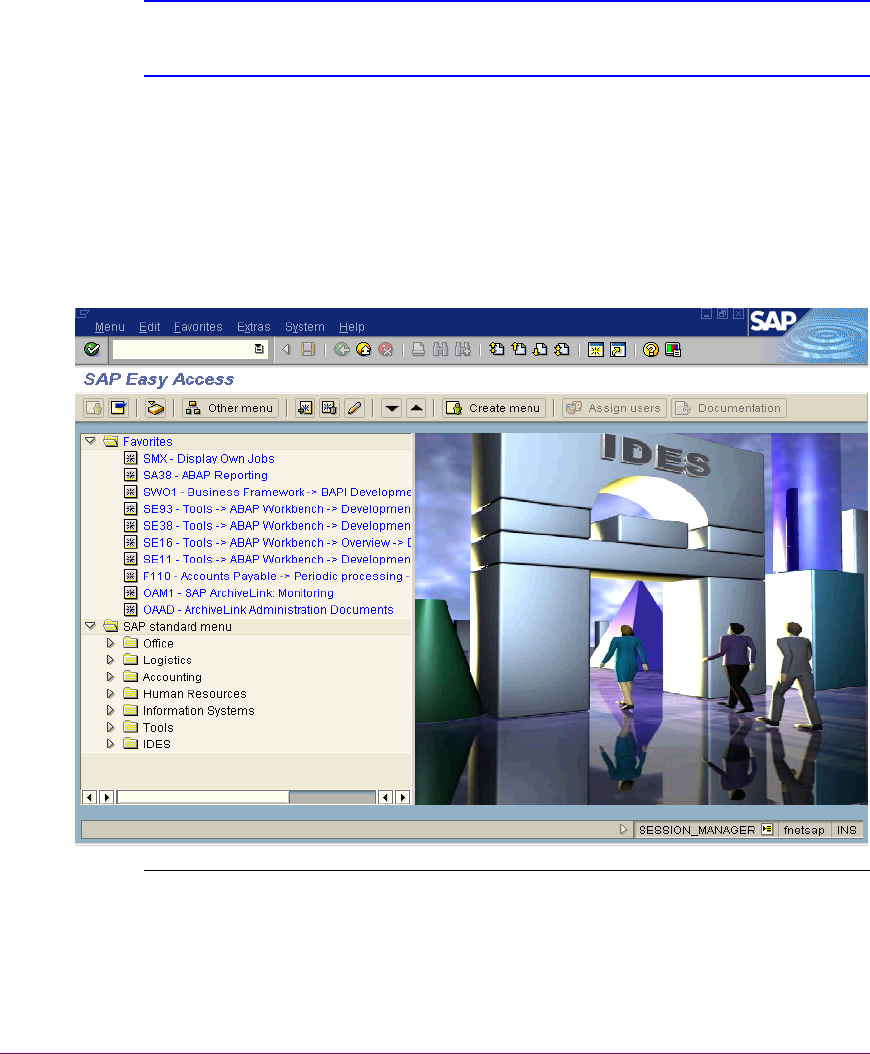
Task: Click the Move Favorites Up arrow
Action: point(416,408)
